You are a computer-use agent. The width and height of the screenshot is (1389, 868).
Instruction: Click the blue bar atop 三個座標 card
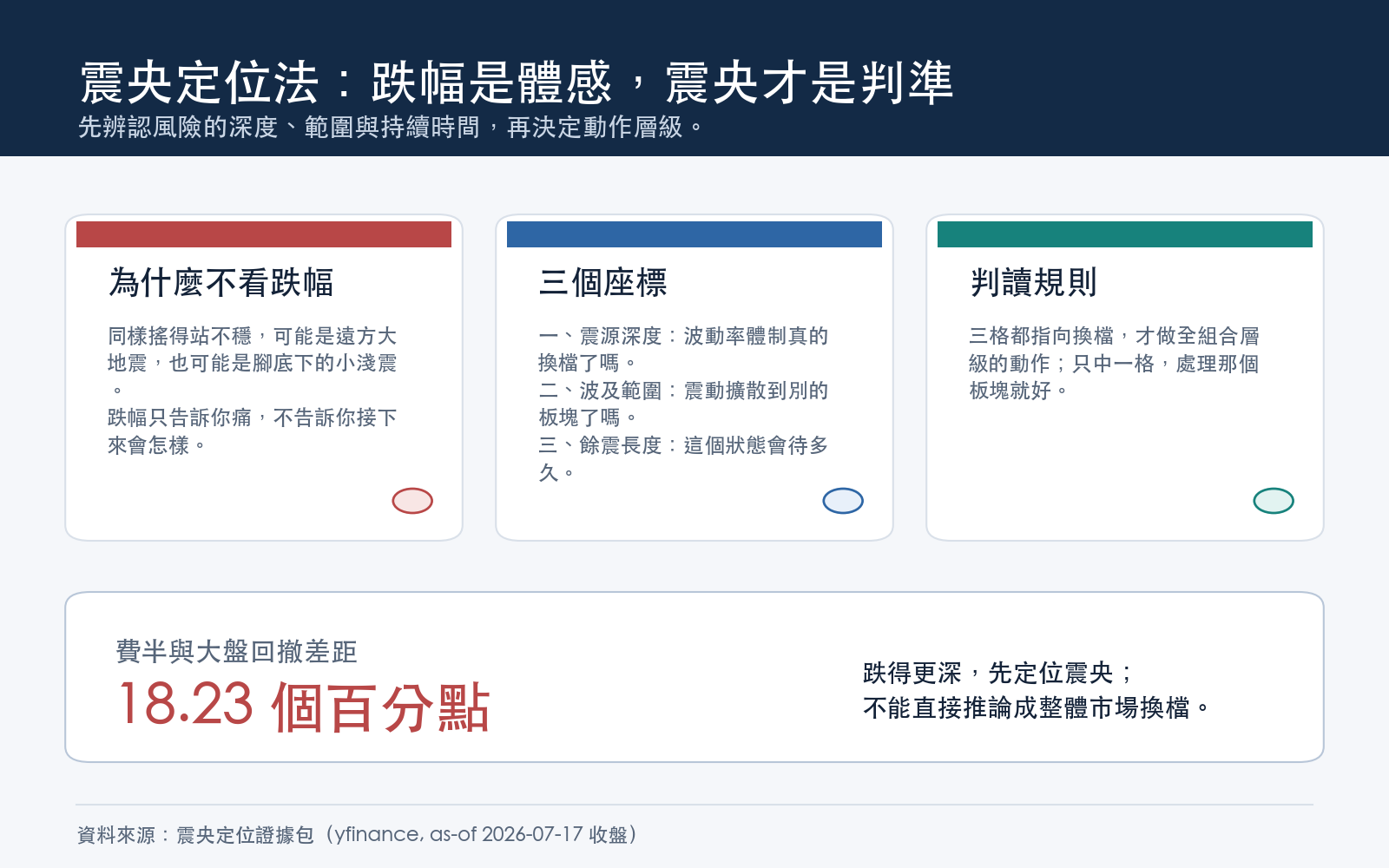[694, 234]
